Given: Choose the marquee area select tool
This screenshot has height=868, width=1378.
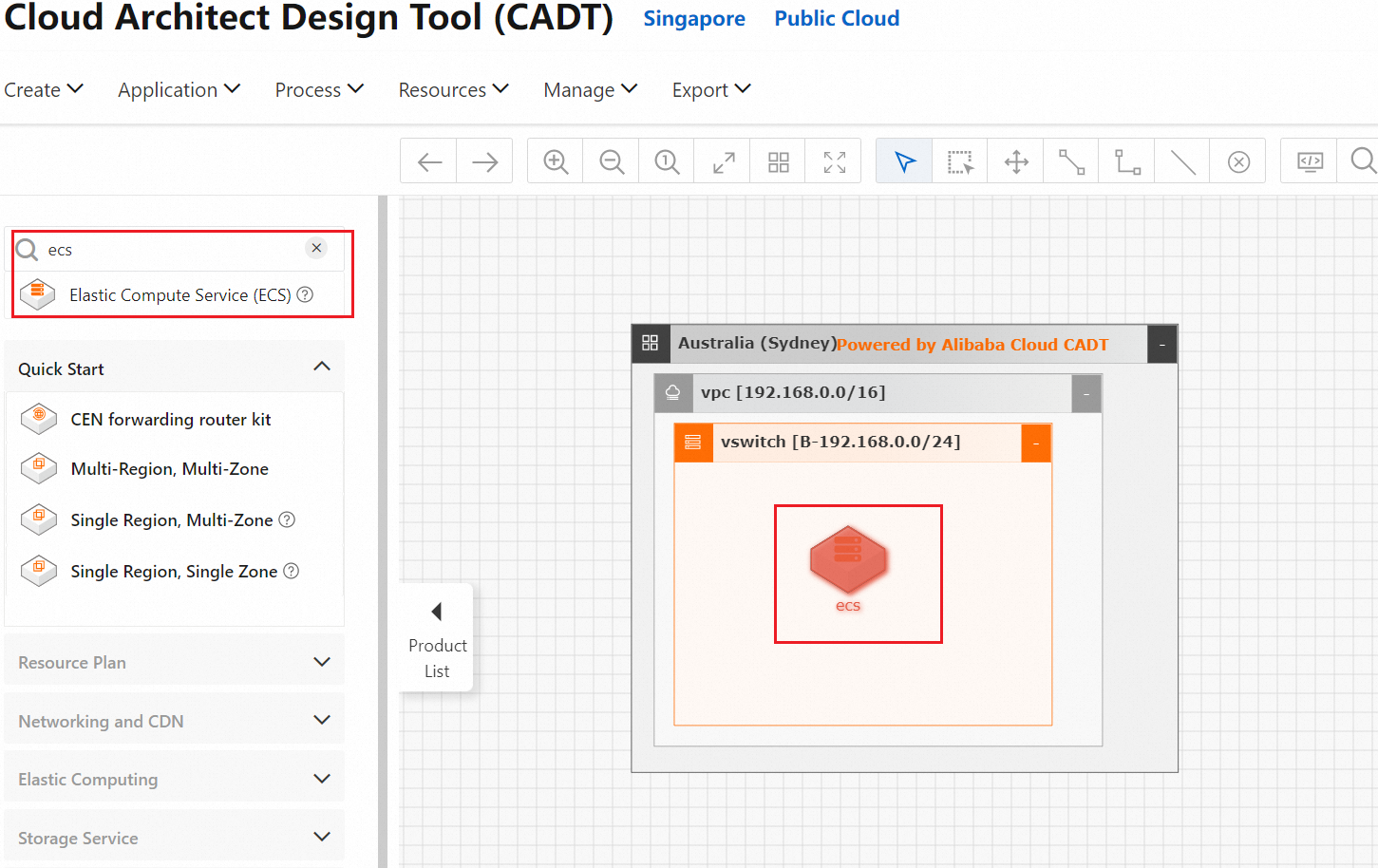Looking at the screenshot, I should click(x=960, y=161).
